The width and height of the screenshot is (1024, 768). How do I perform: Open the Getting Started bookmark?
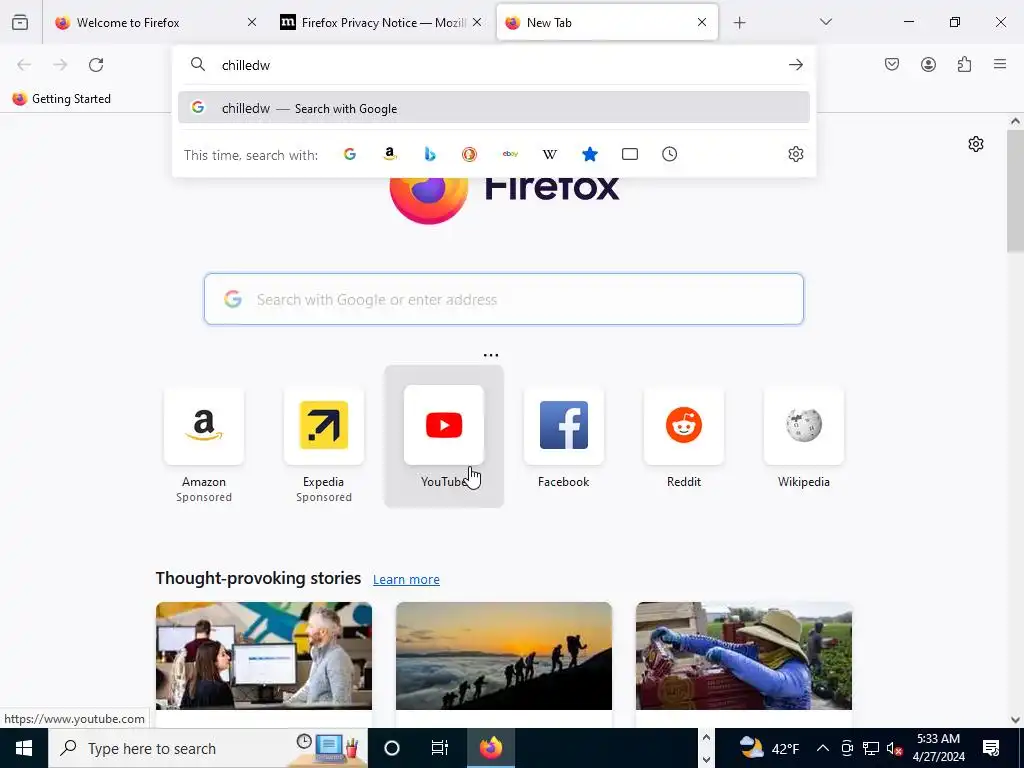click(62, 99)
